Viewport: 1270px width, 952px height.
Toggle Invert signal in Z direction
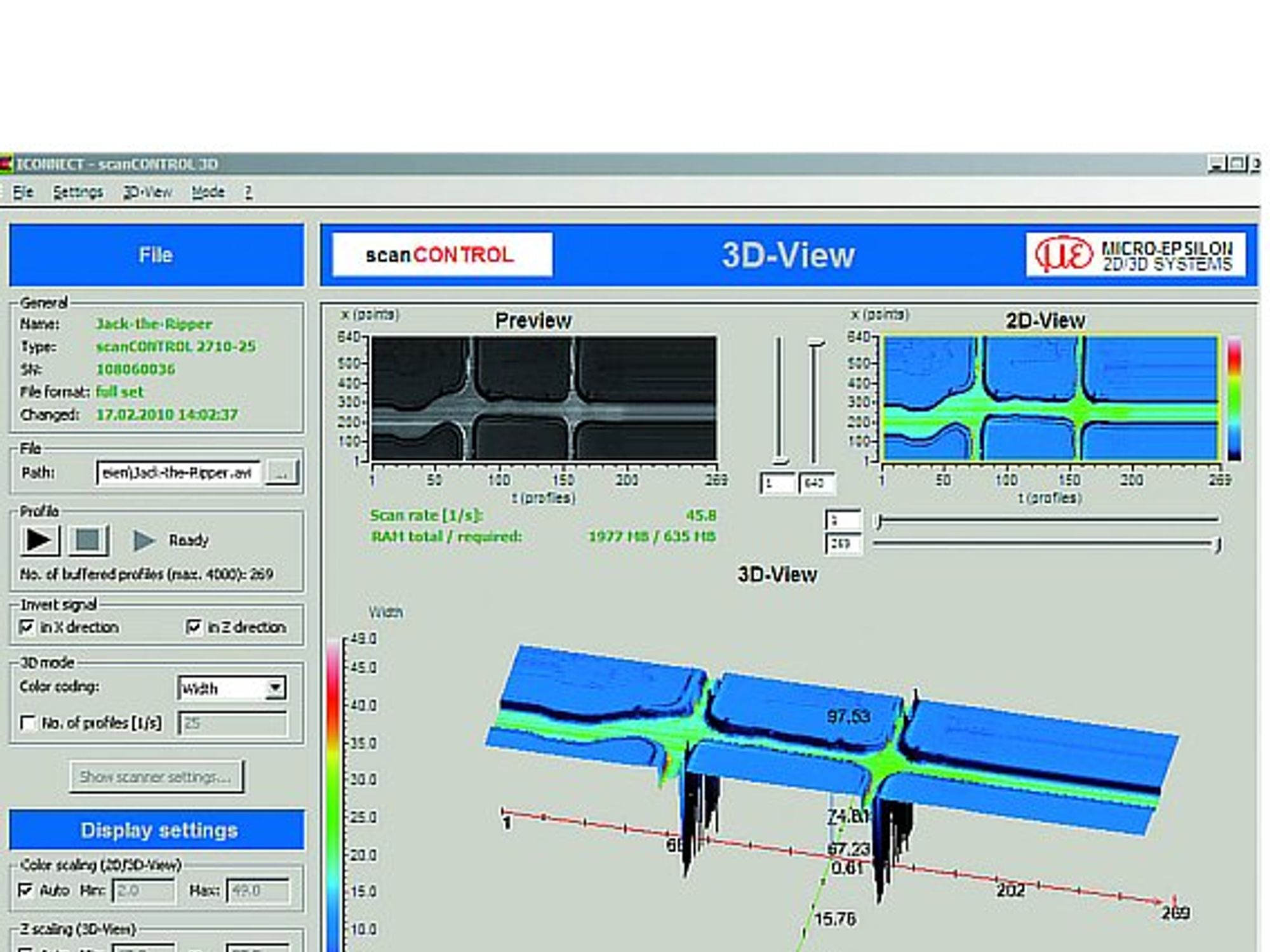click(194, 627)
